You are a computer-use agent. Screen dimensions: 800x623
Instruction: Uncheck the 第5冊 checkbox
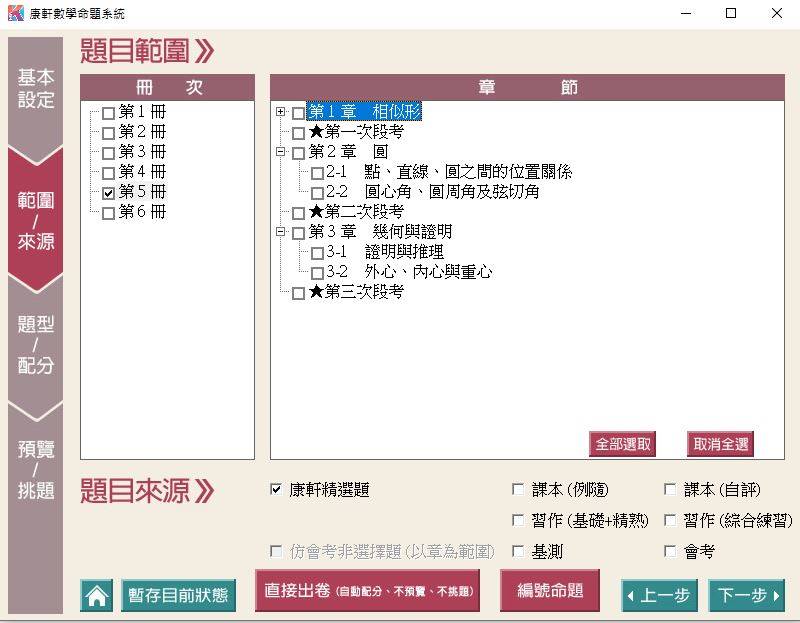tap(108, 193)
